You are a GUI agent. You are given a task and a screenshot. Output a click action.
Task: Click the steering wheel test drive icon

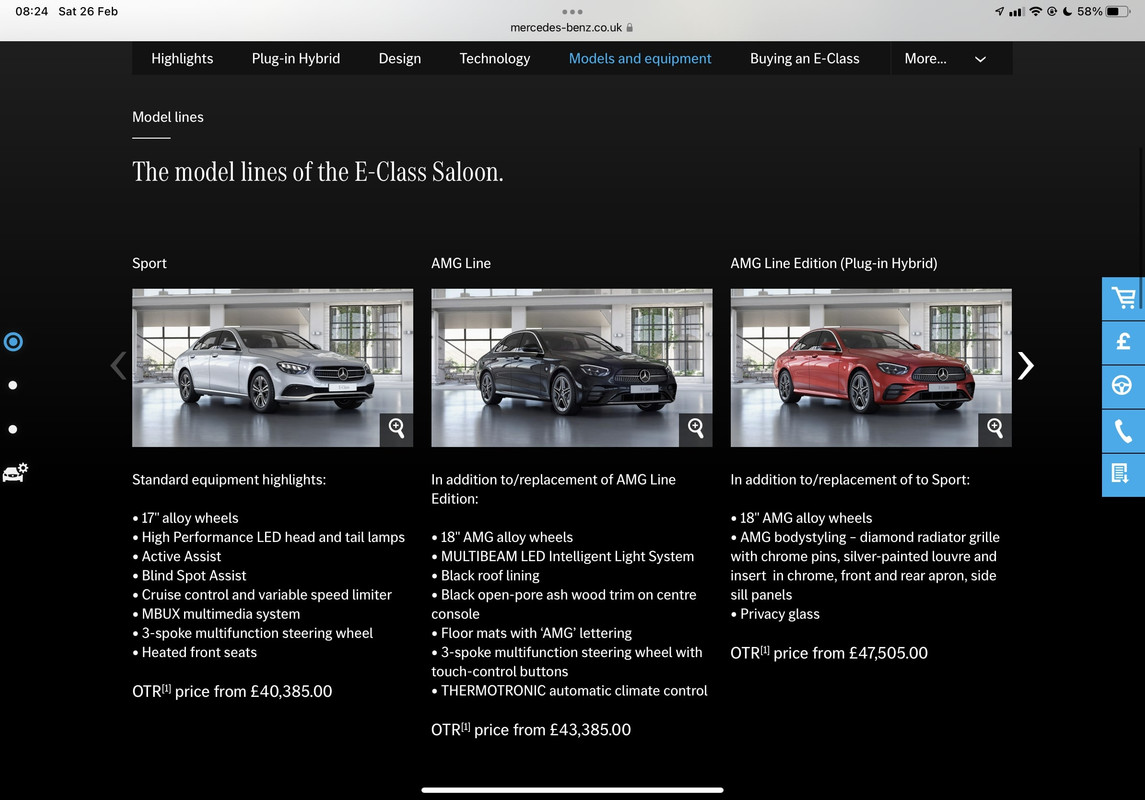1123,386
